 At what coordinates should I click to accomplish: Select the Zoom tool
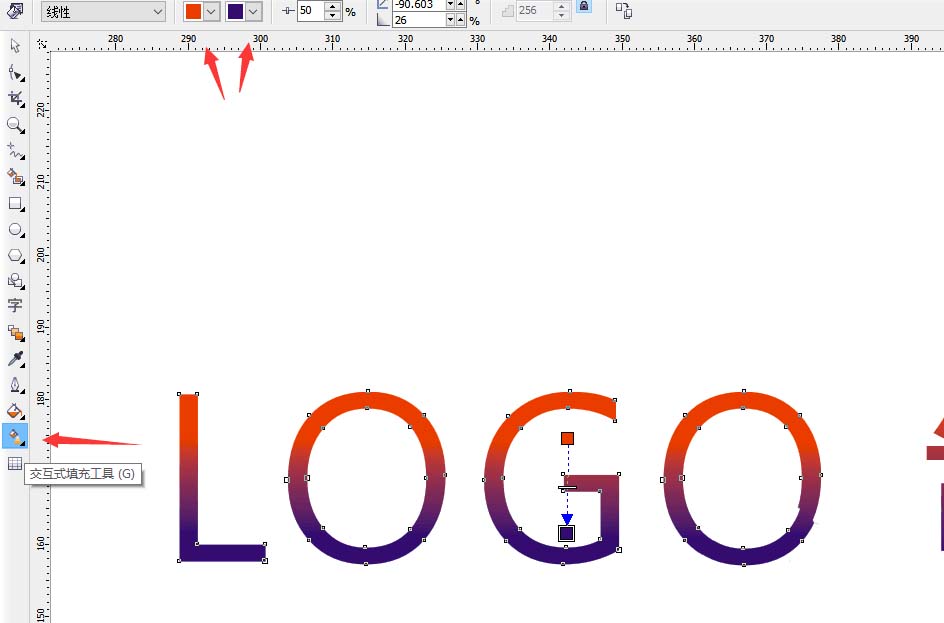tap(14, 125)
